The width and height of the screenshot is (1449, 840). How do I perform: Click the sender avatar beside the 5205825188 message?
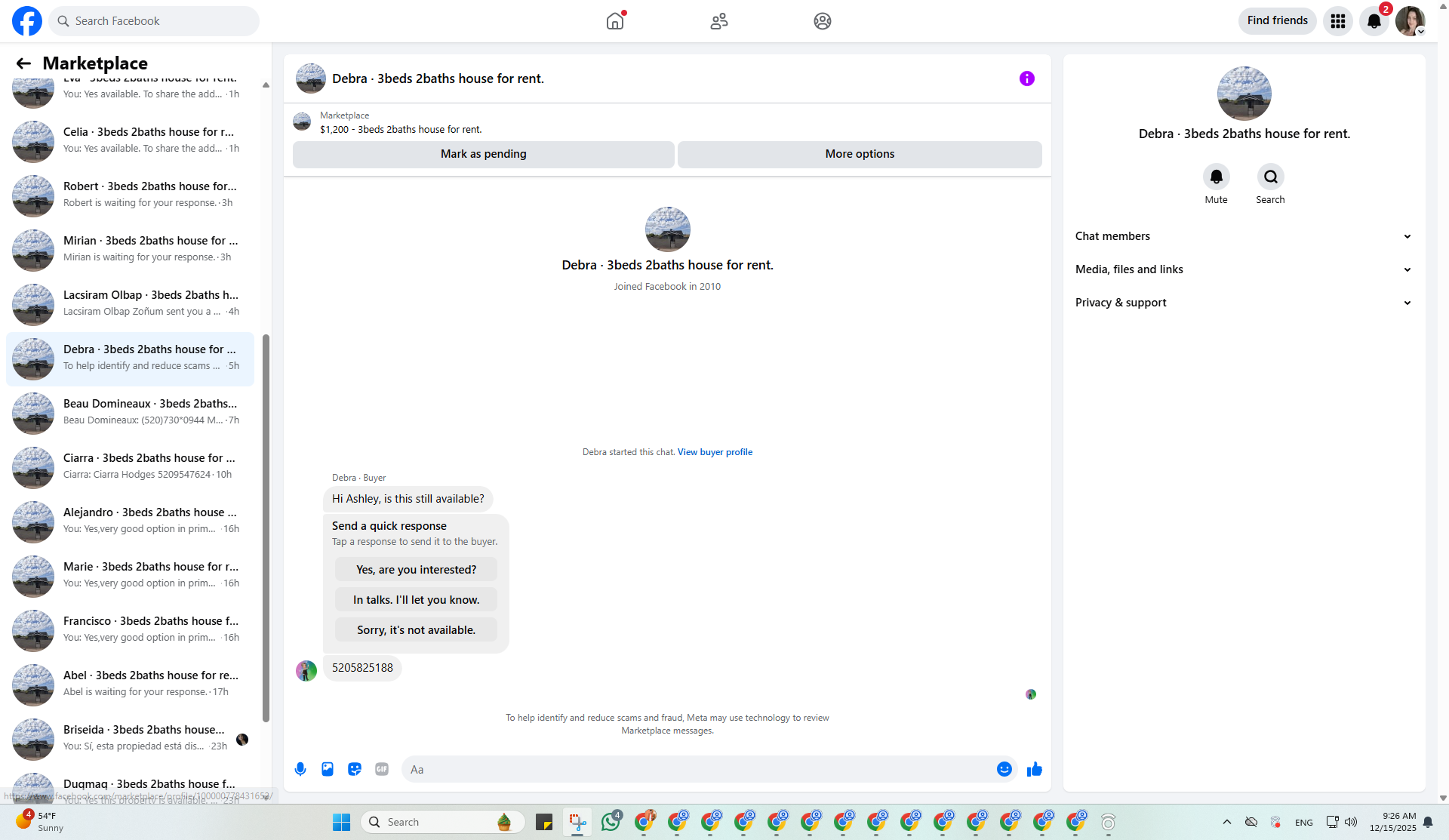coord(306,670)
